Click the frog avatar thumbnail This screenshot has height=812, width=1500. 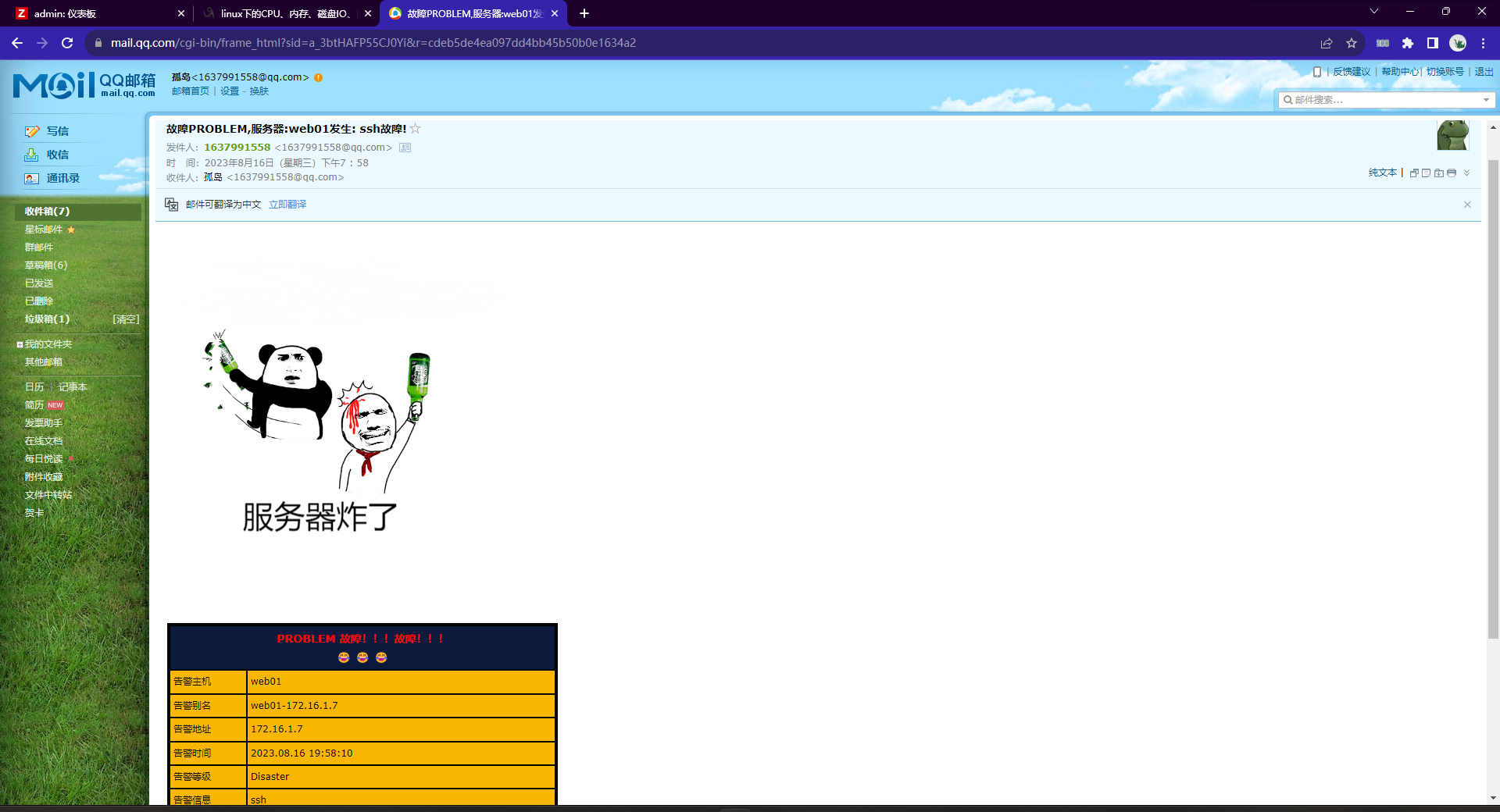1453,135
